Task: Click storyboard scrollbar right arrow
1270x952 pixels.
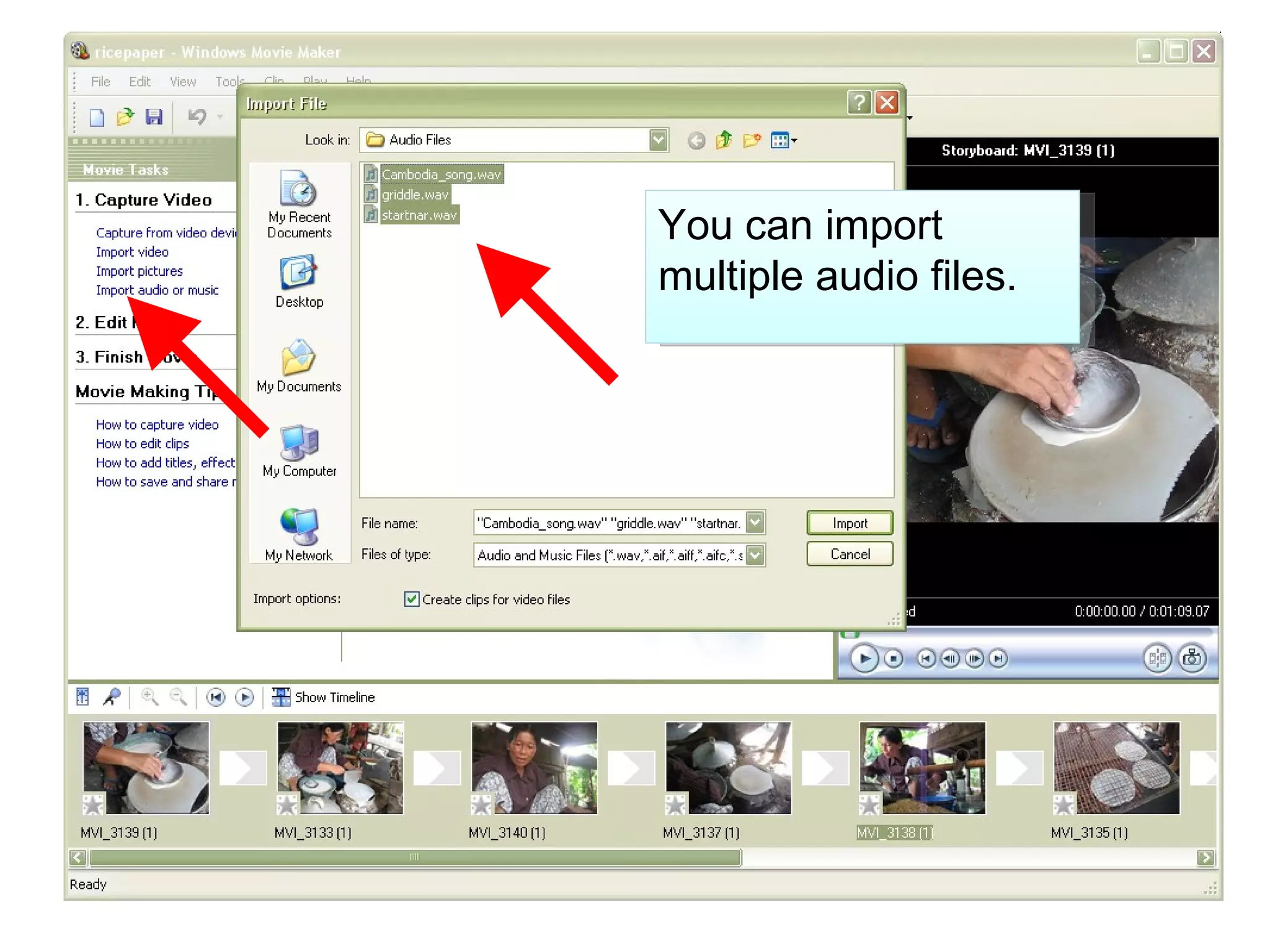Action: coord(1205,858)
